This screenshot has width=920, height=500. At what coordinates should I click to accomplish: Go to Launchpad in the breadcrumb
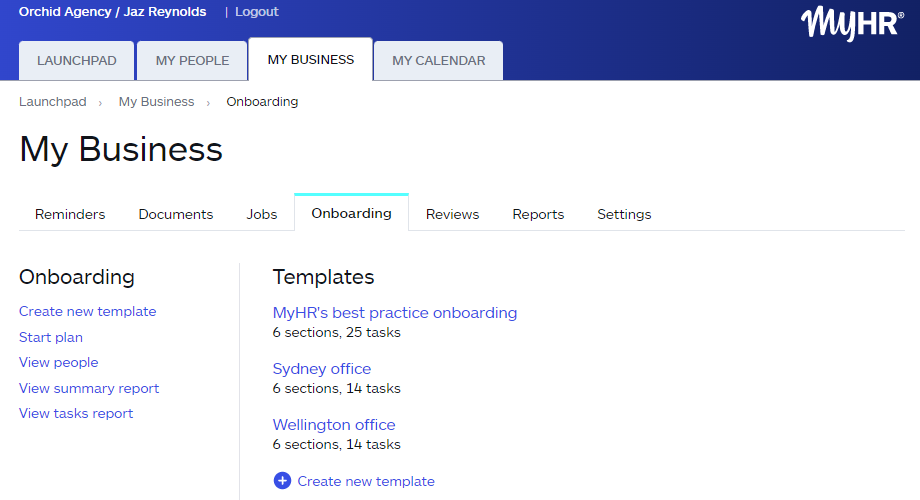[53, 102]
